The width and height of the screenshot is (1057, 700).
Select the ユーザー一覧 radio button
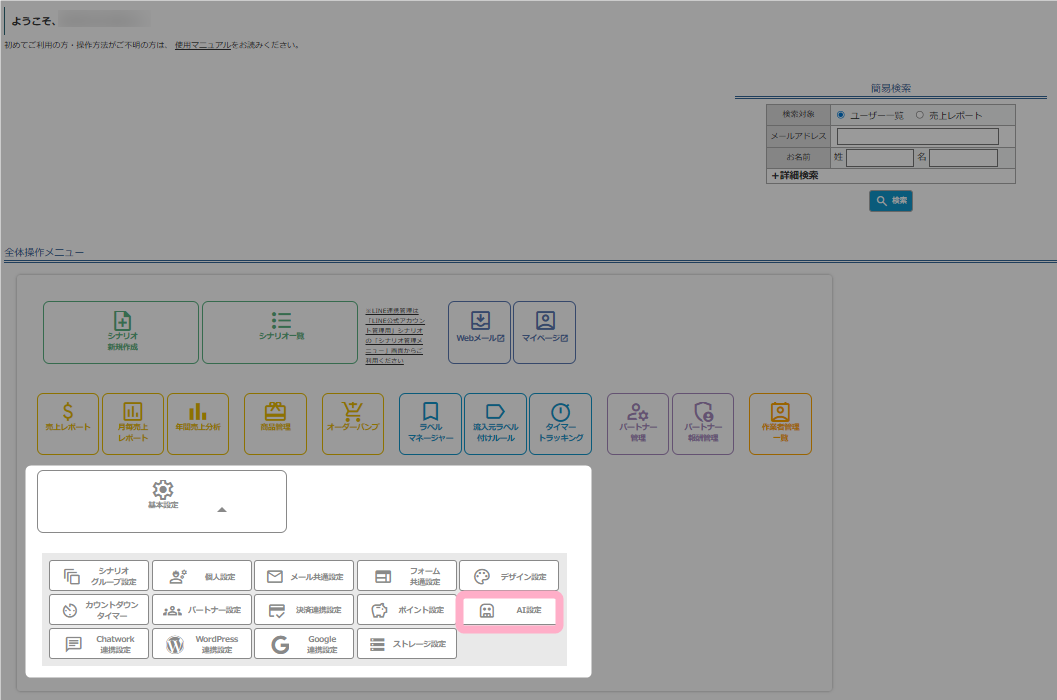click(x=841, y=115)
